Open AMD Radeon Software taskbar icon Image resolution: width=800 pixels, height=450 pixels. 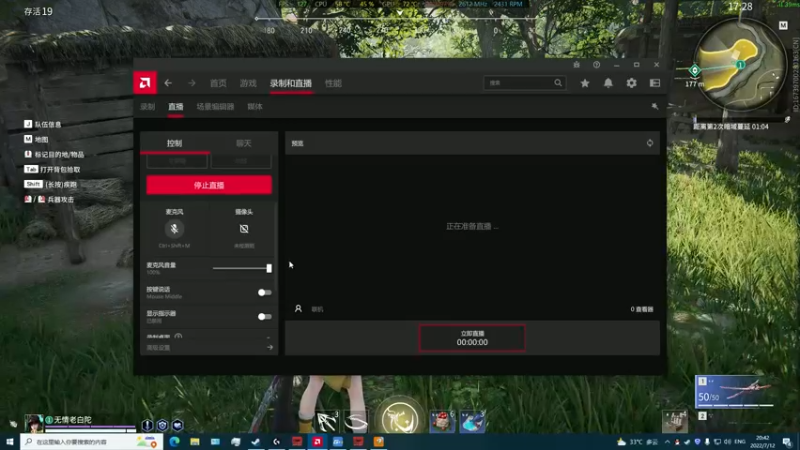(317, 441)
